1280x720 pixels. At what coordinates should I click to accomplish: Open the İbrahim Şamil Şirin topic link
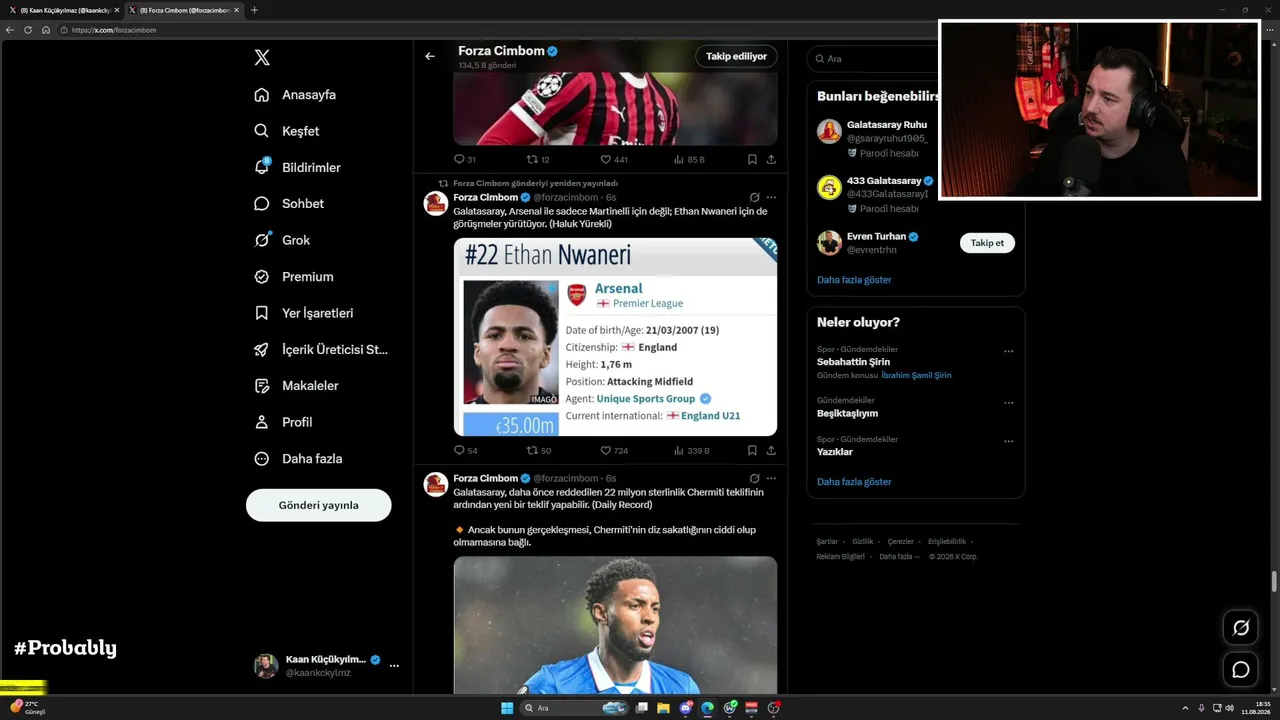(x=916, y=375)
